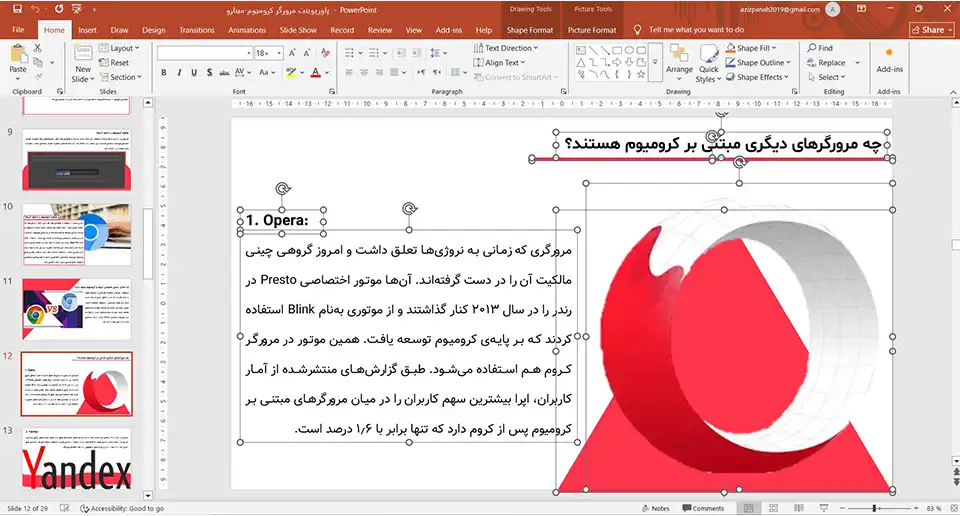
Task: Click the Save icon in title bar
Action: tap(17, 9)
